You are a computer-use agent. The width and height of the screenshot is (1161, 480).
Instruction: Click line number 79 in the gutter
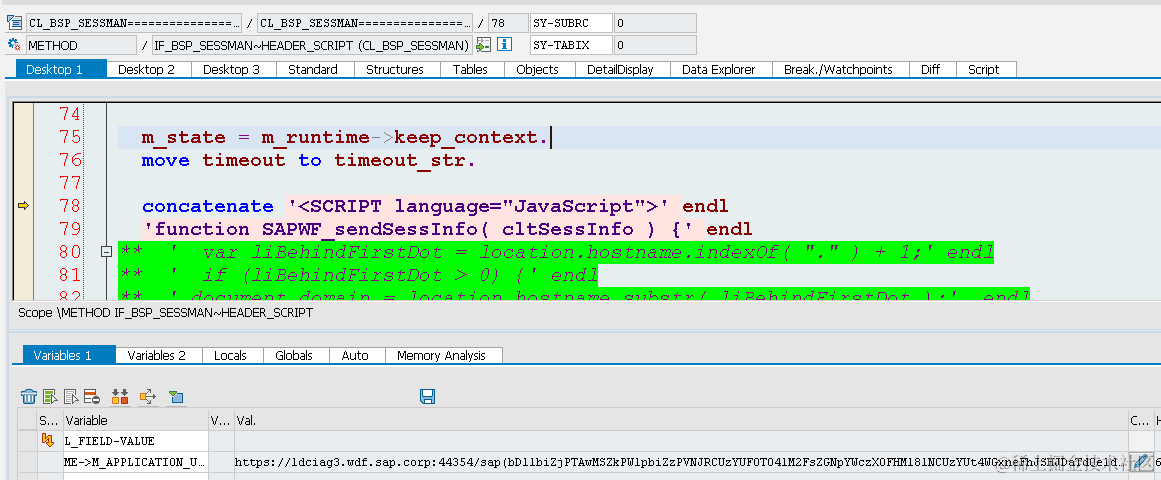point(70,229)
